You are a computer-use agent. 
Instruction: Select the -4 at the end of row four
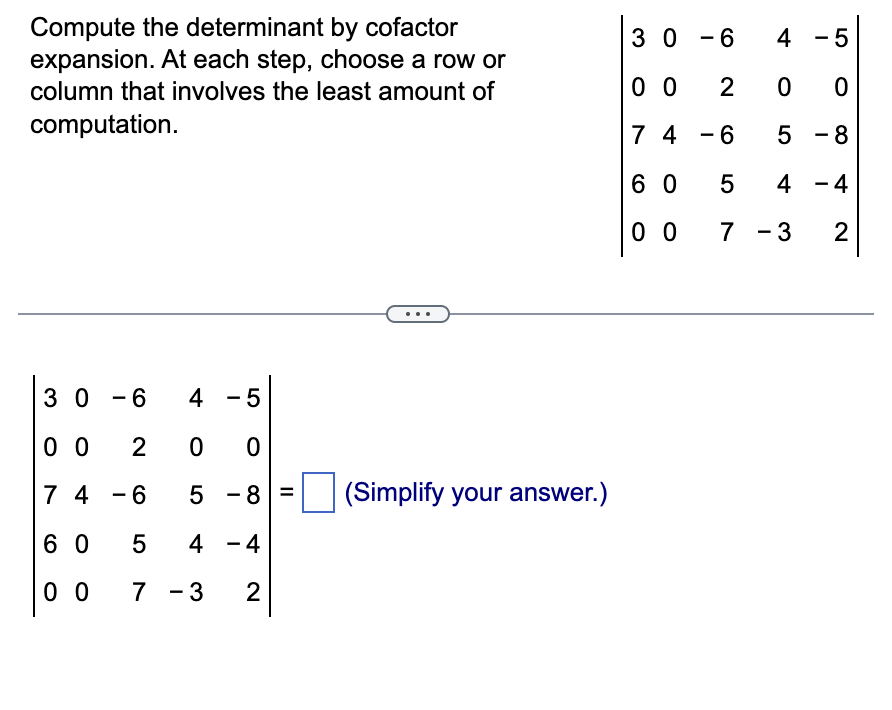[x=245, y=543]
